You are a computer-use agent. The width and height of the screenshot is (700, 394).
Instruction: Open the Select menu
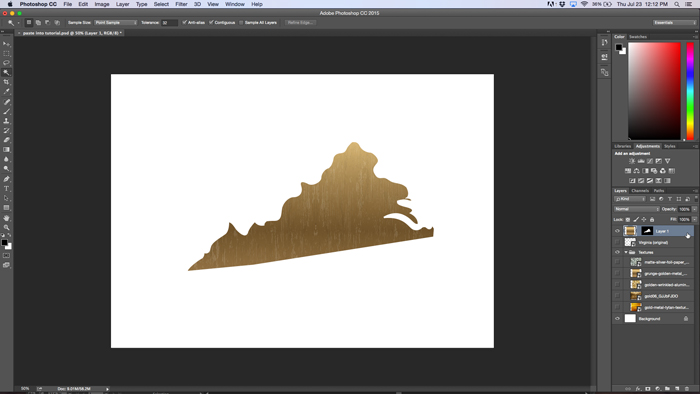(161, 4)
